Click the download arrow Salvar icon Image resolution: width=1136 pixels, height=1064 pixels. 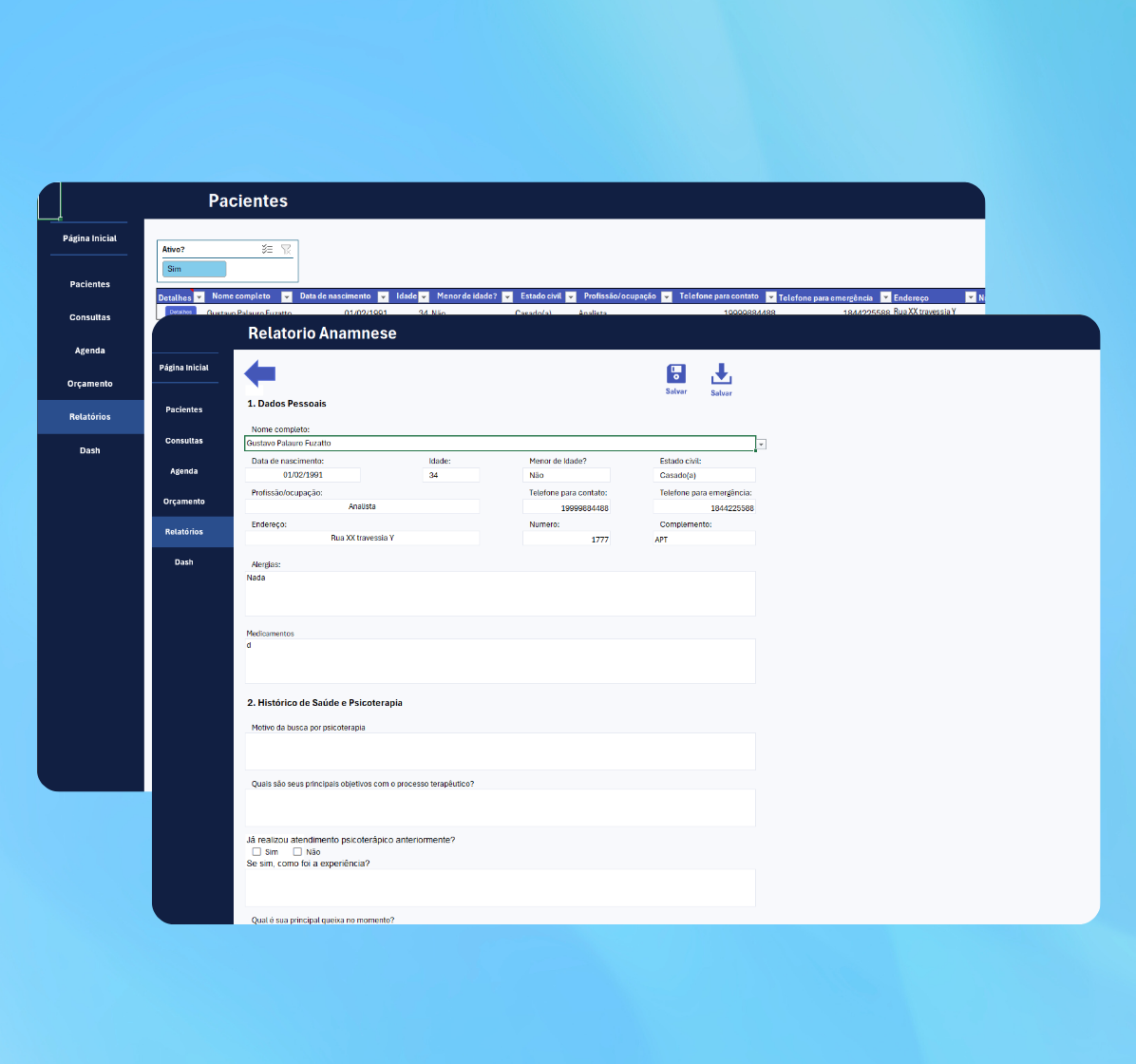coord(721,374)
